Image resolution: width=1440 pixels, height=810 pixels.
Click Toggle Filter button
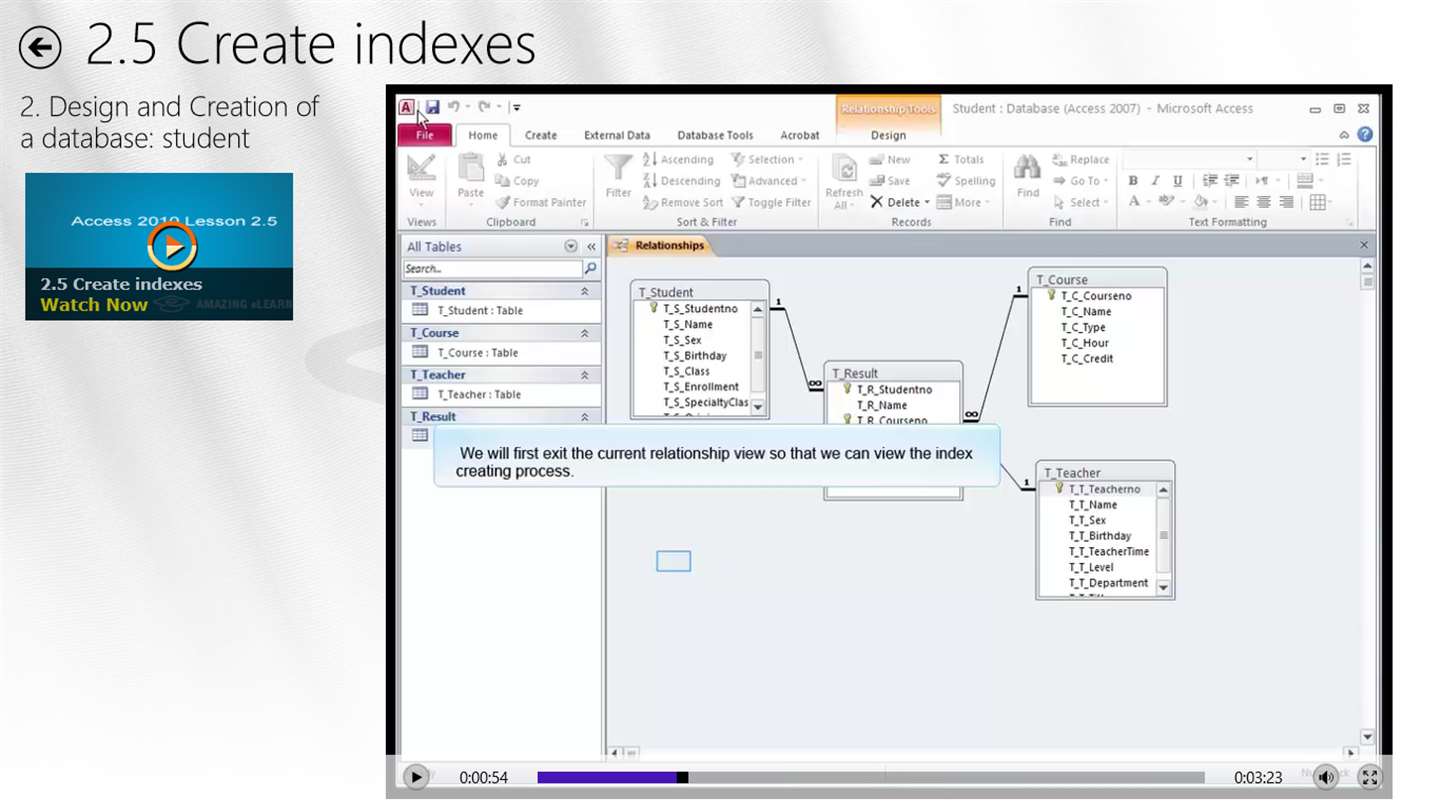click(x=771, y=202)
